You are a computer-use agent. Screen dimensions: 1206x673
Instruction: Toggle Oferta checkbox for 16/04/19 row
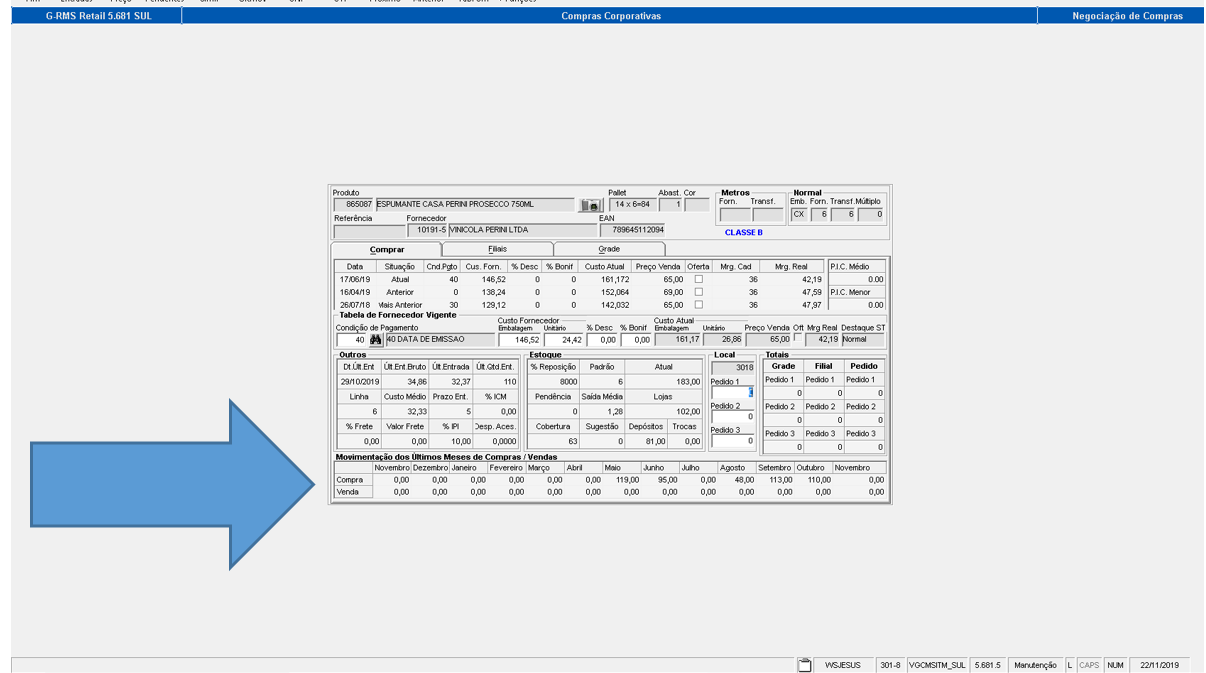click(x=699, y=292)
